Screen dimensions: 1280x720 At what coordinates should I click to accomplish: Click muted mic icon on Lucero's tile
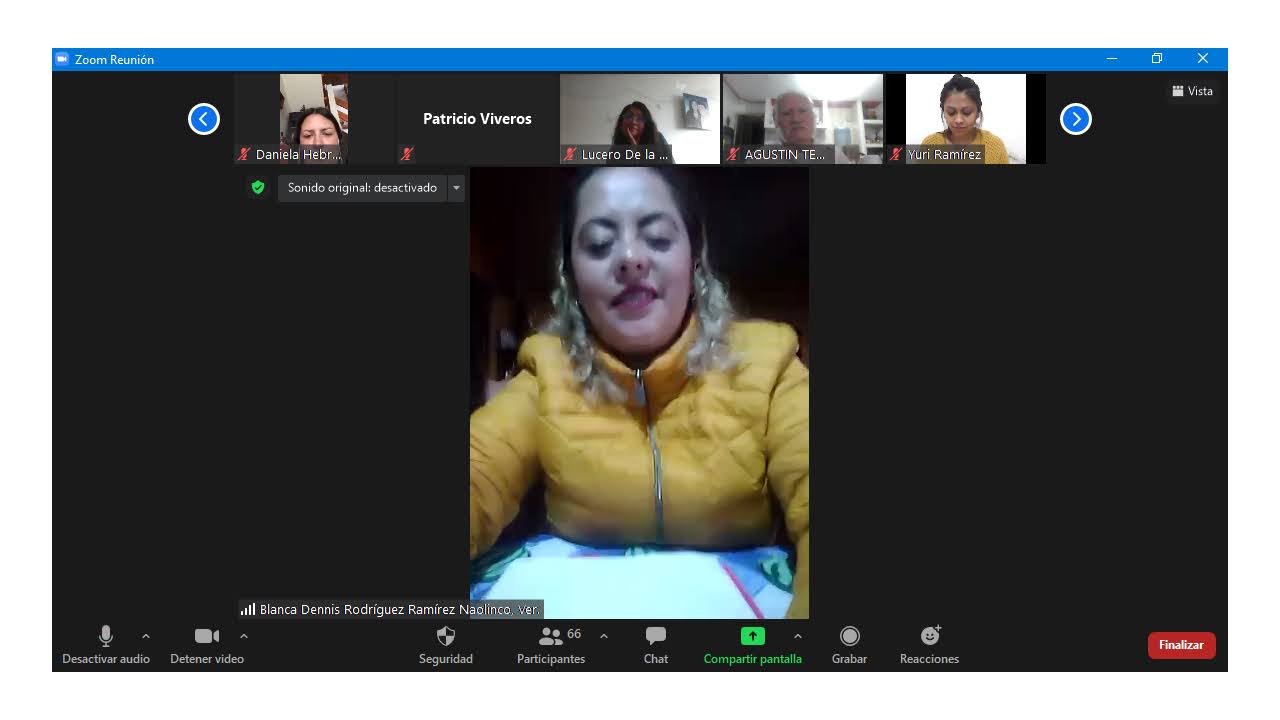click(x=570, y=154)
